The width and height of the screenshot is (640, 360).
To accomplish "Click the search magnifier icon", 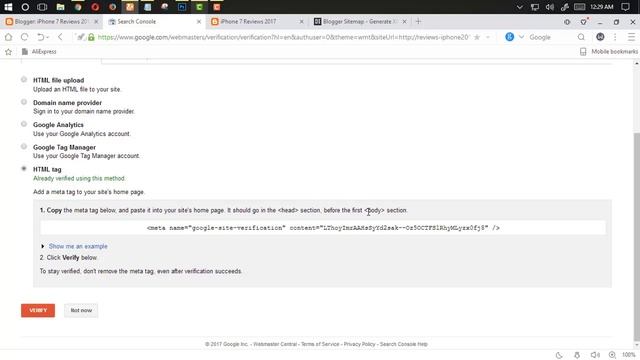I will pos(581,37).
